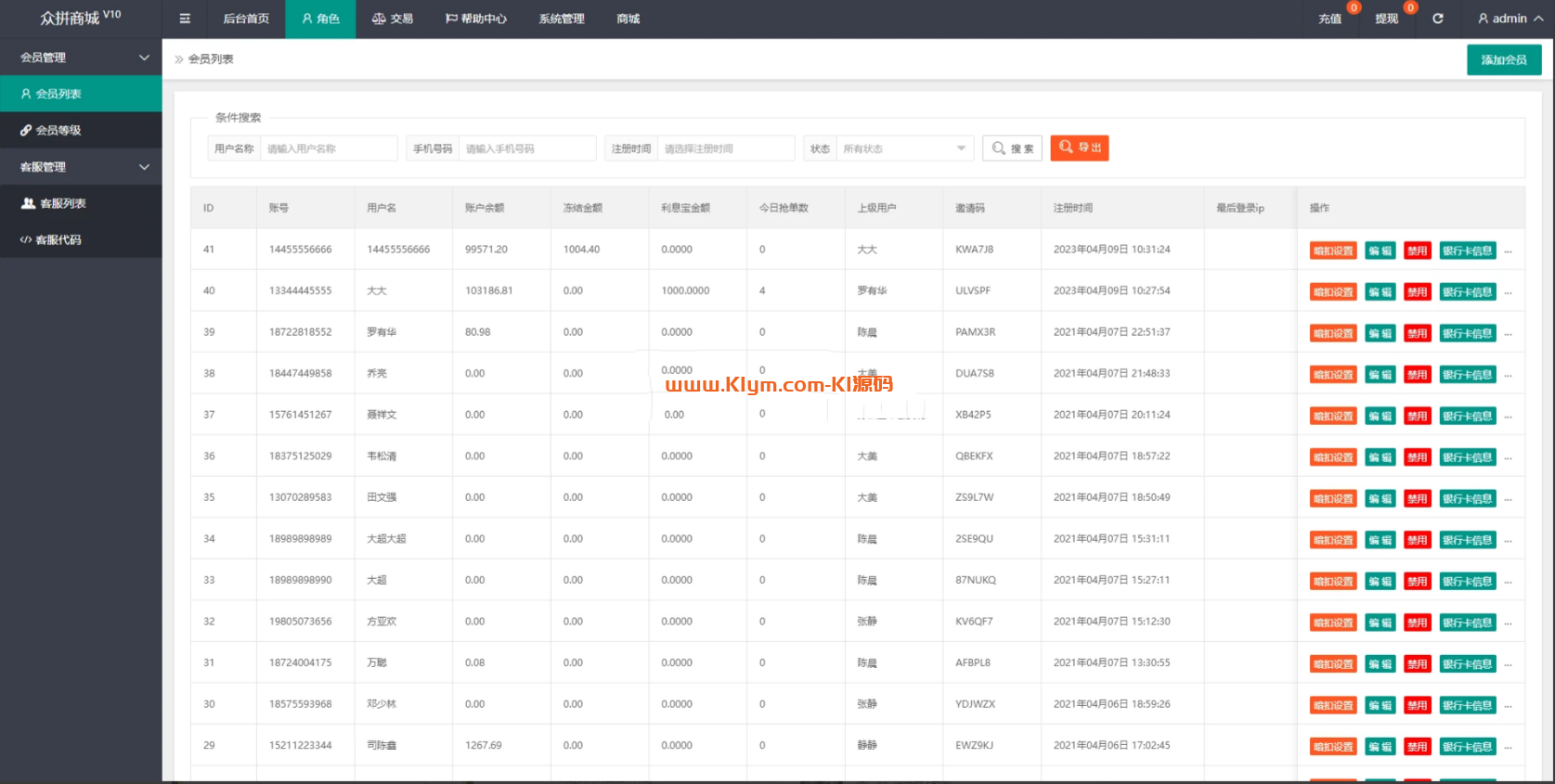Click the 充值 notification item
The width and height of the screenshot is (1555, 784).
(1330, 19)
